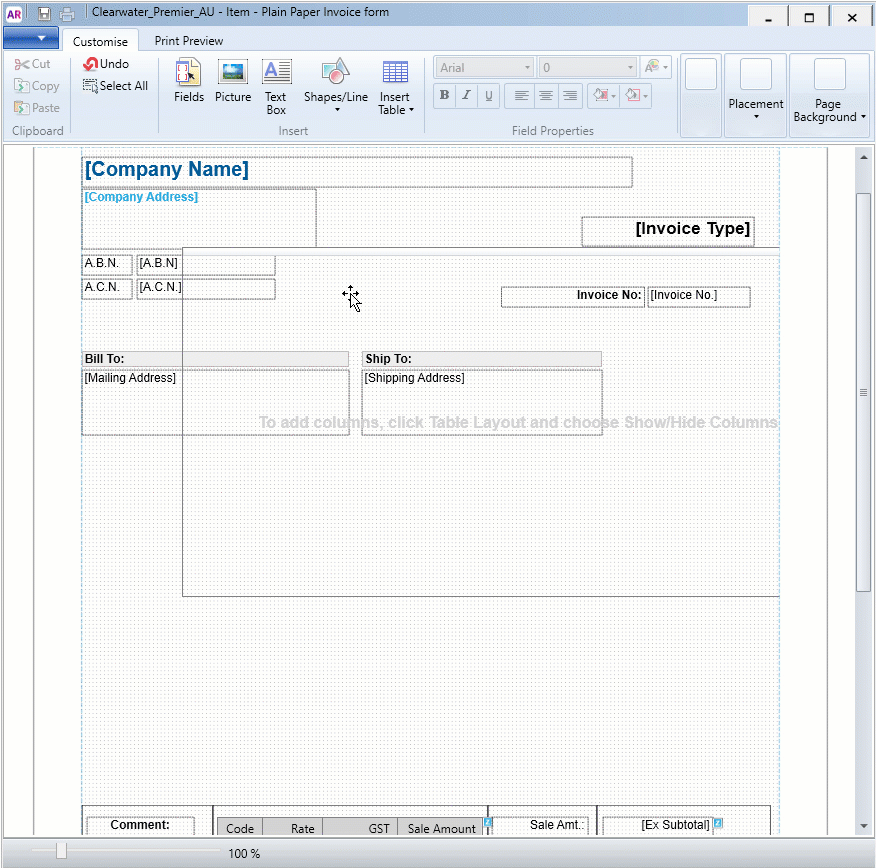Image resolution: width=876 pixels, height=868 pixels.
Task: Select the Ship To: header
Action: click(482, 359)
